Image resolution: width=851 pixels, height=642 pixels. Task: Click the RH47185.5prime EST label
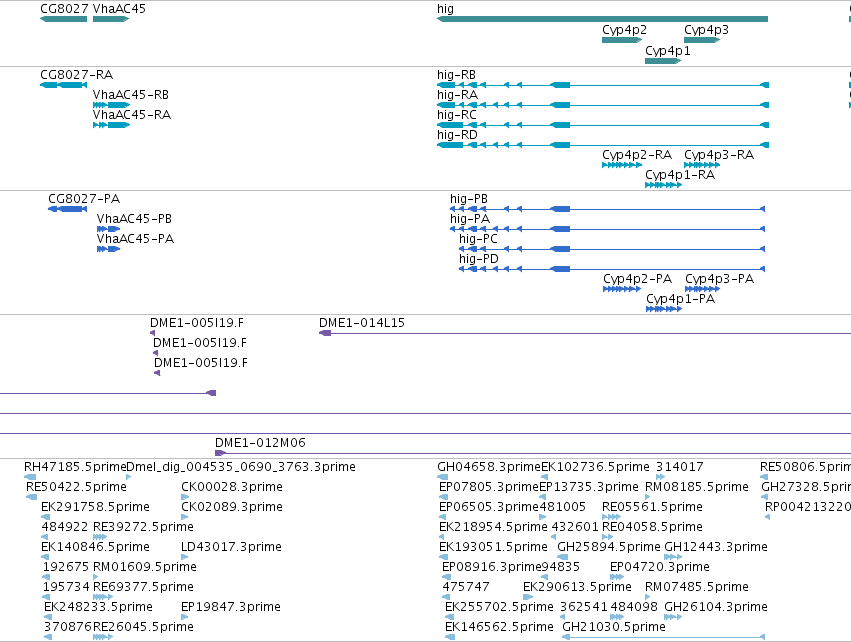(75, 467)
